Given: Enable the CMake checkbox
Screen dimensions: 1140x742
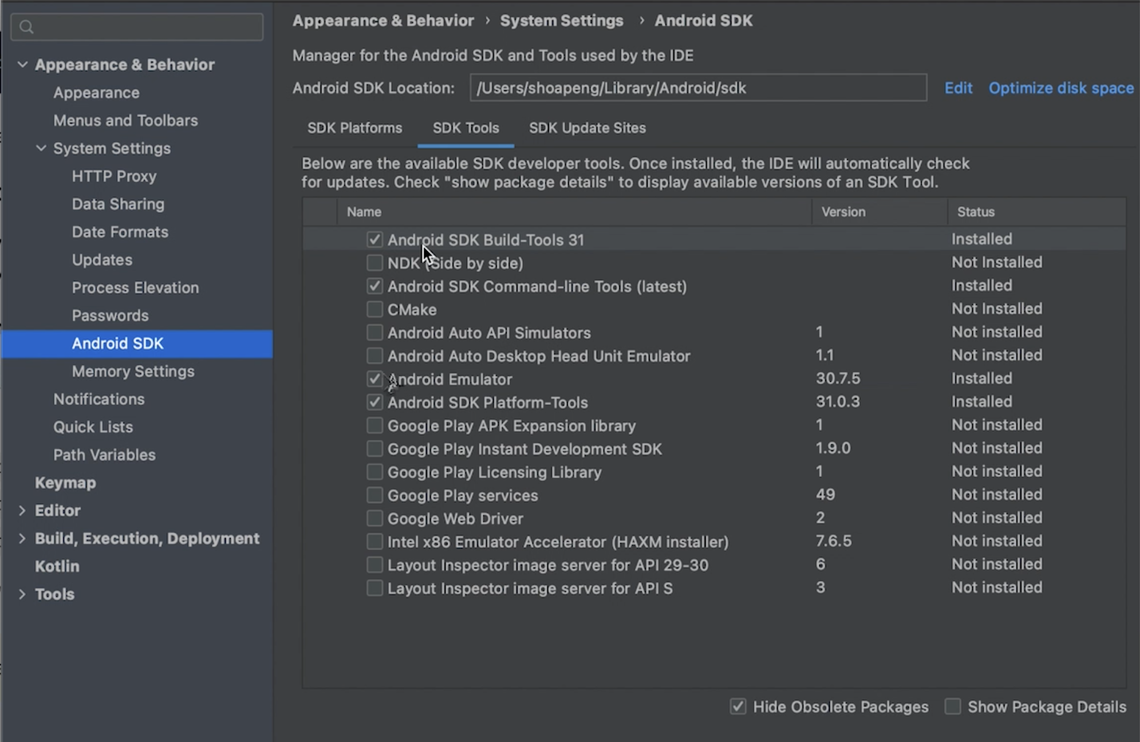Looking at the screenshot, I should point(374,309).
